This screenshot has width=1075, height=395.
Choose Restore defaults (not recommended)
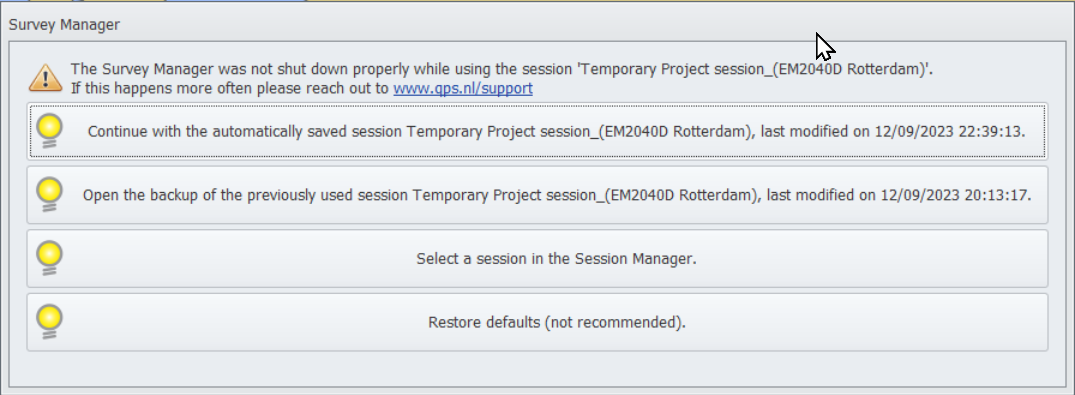[x=538, y=322]
